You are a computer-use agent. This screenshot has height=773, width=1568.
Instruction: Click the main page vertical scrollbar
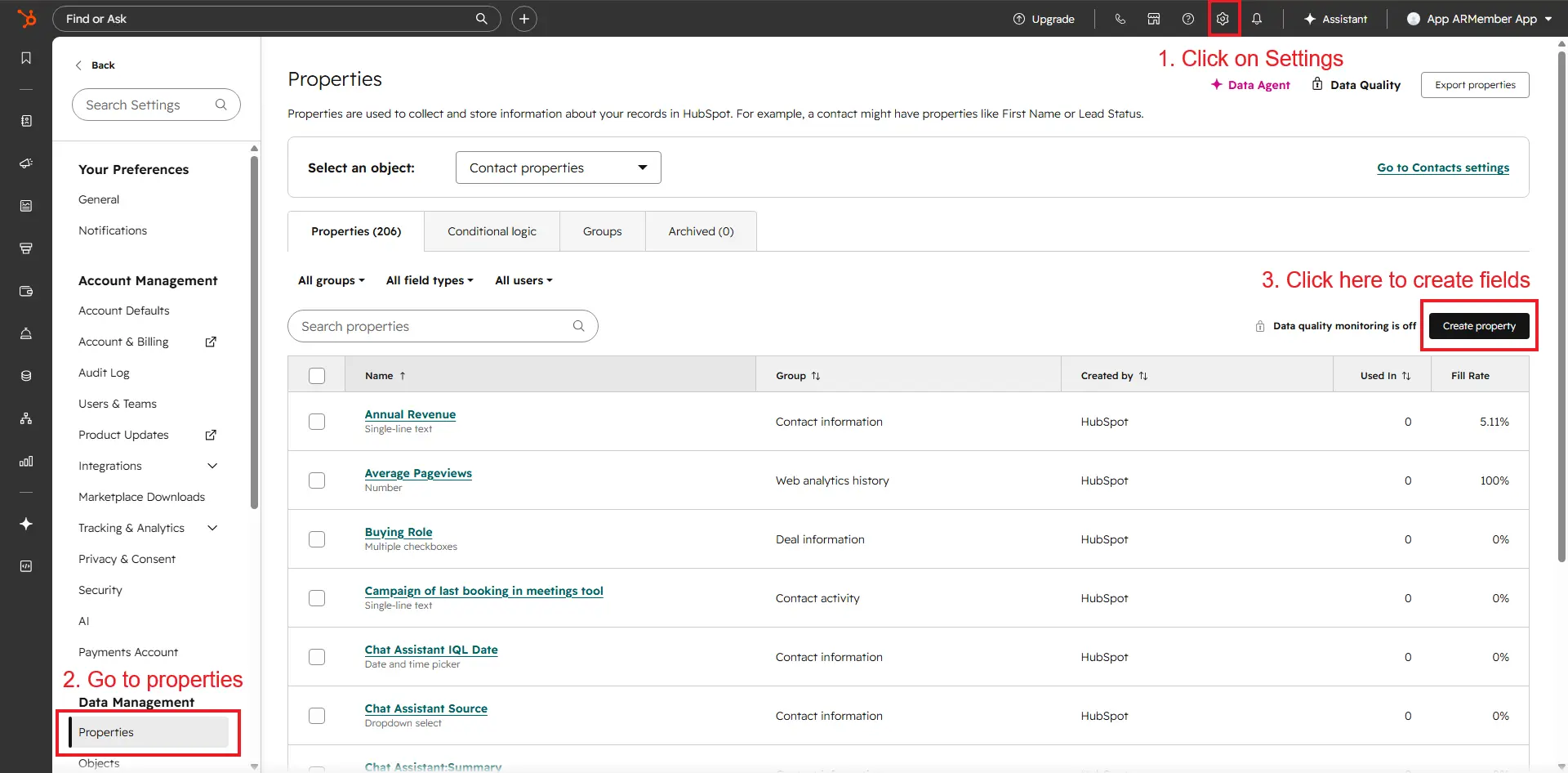point(1562,306)
